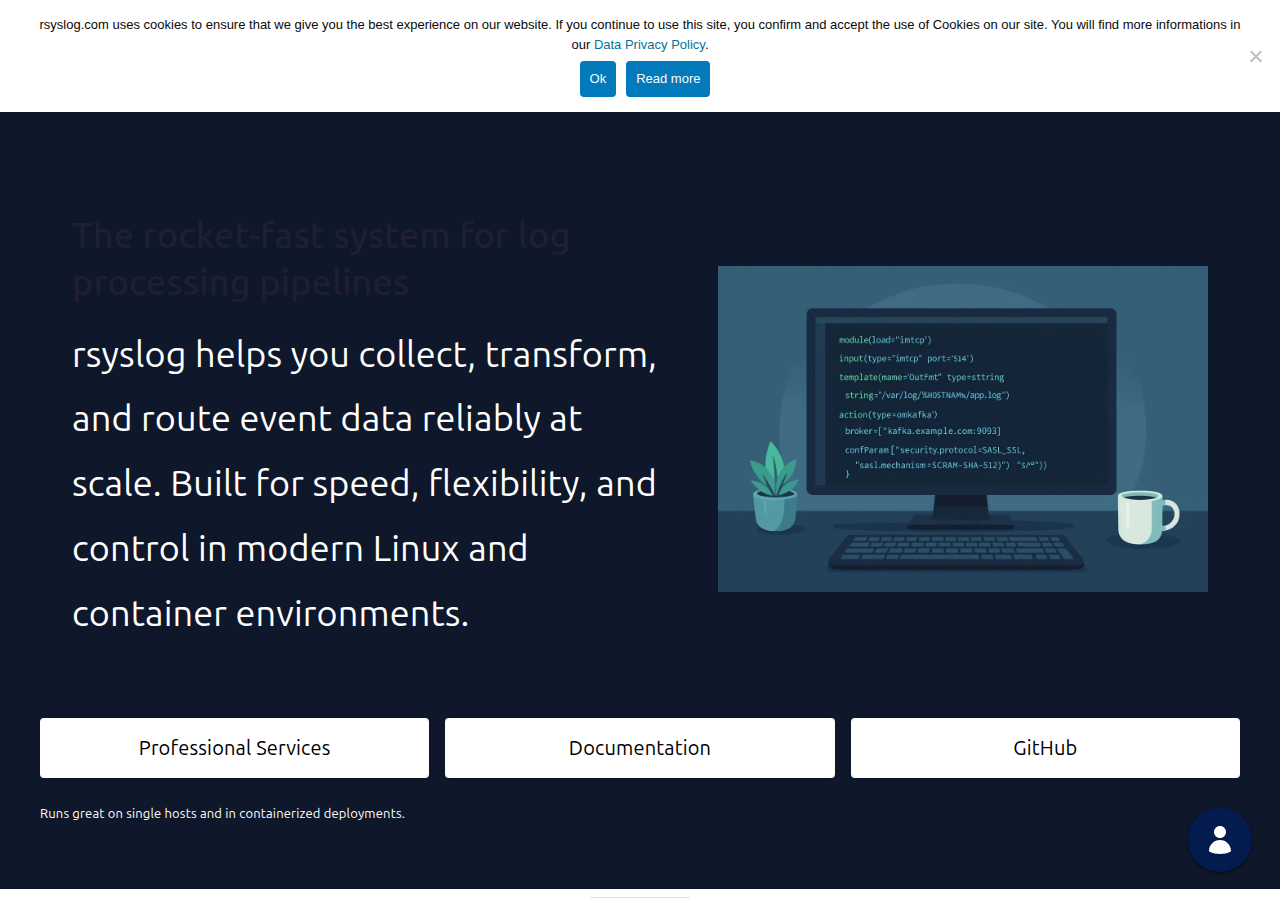This screenshot has width=1280, height=900.
Task: Go to Documentation
Action: 640,748
